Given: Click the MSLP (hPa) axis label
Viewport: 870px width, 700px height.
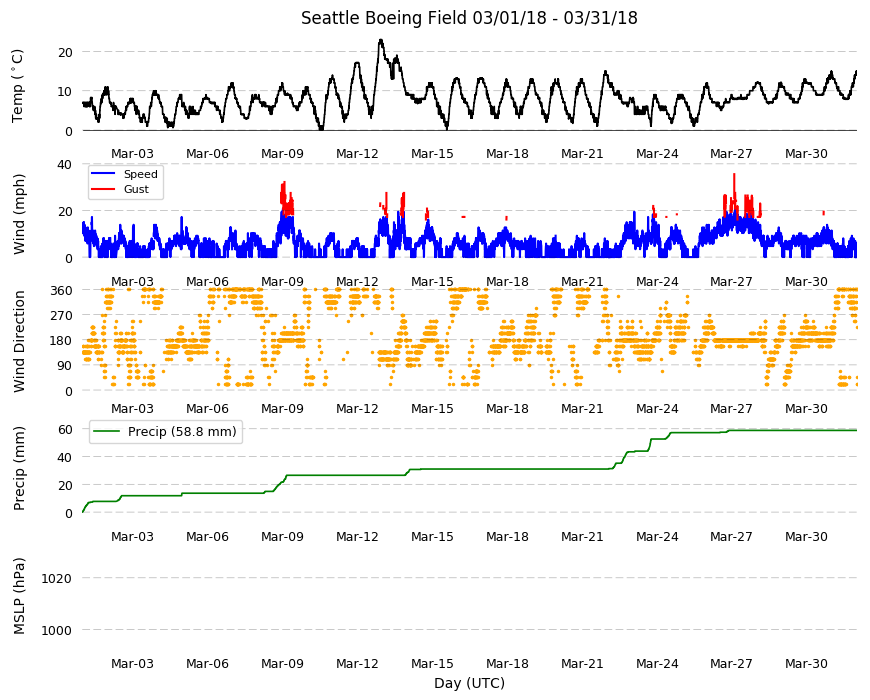Looking at the screenshot, I should [19, 596].
